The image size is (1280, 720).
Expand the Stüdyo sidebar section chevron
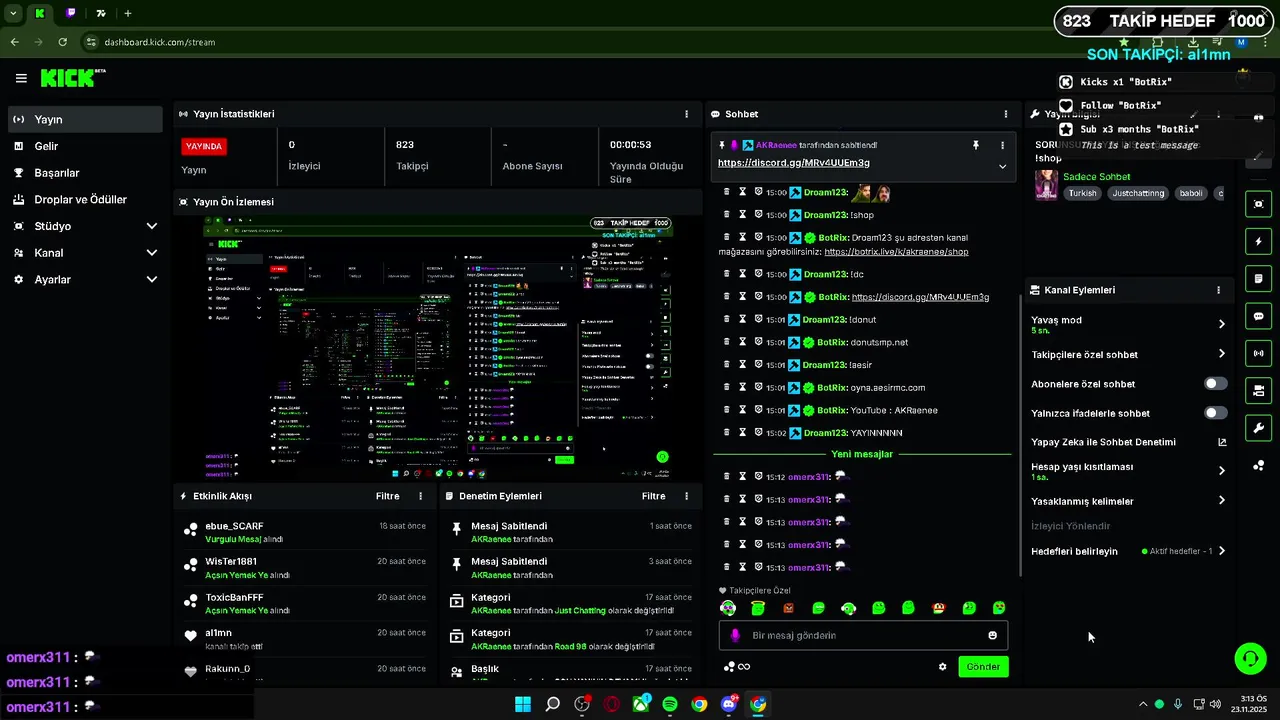(152, 226)
